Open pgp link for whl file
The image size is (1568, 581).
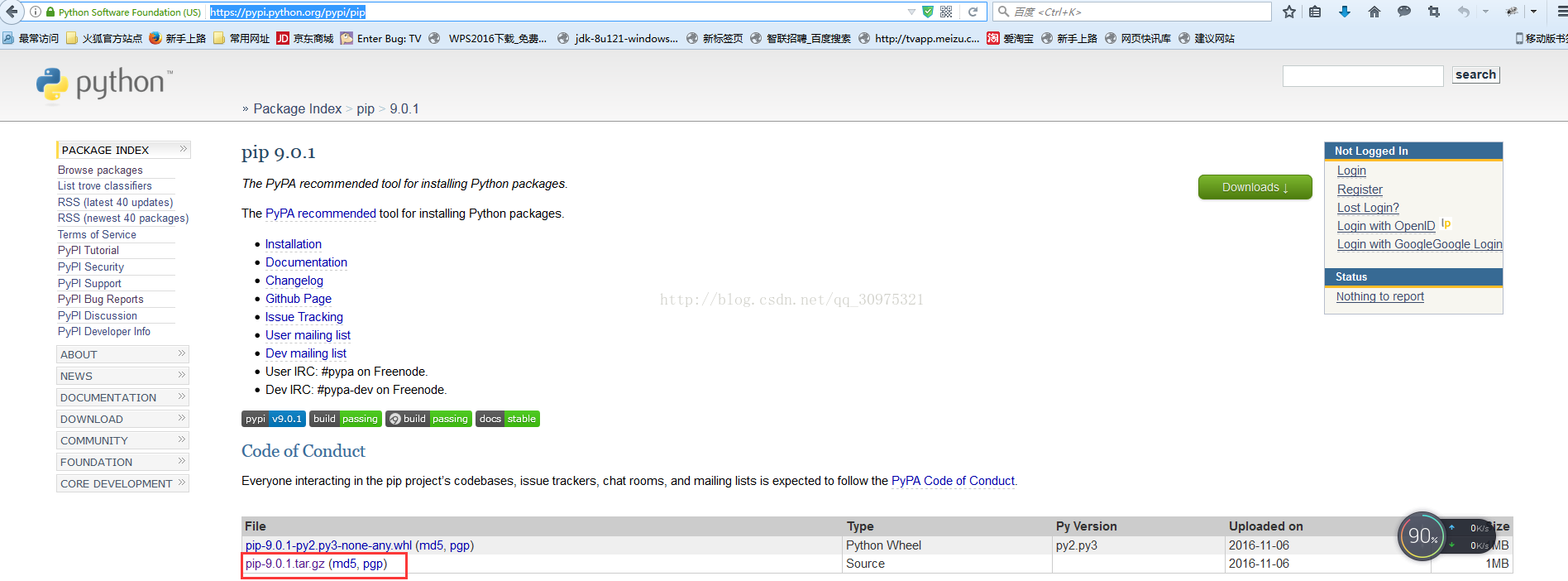tap(460, 545)
